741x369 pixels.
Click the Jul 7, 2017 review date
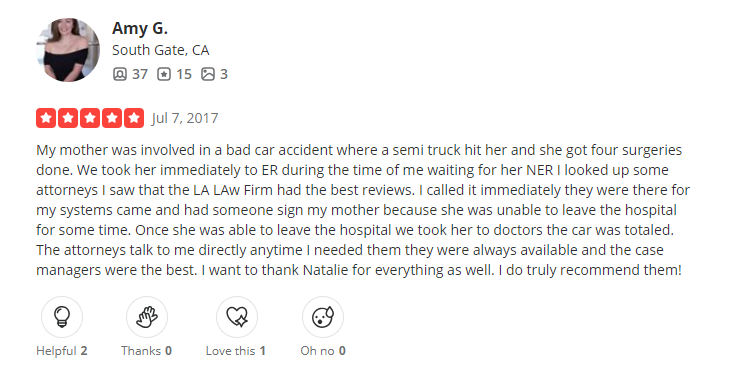[185, 118]
